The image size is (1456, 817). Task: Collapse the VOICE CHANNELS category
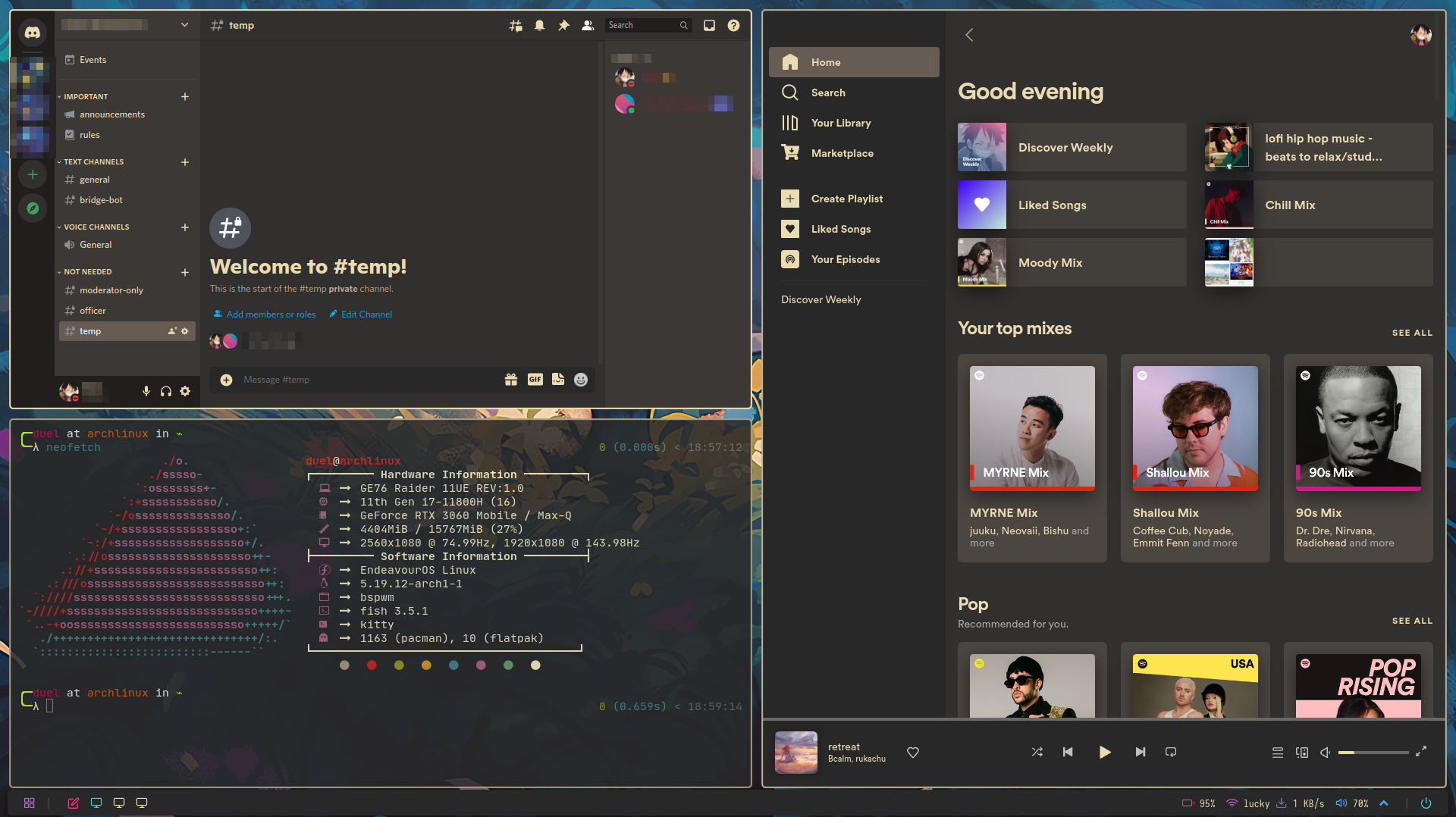point(96,227)
